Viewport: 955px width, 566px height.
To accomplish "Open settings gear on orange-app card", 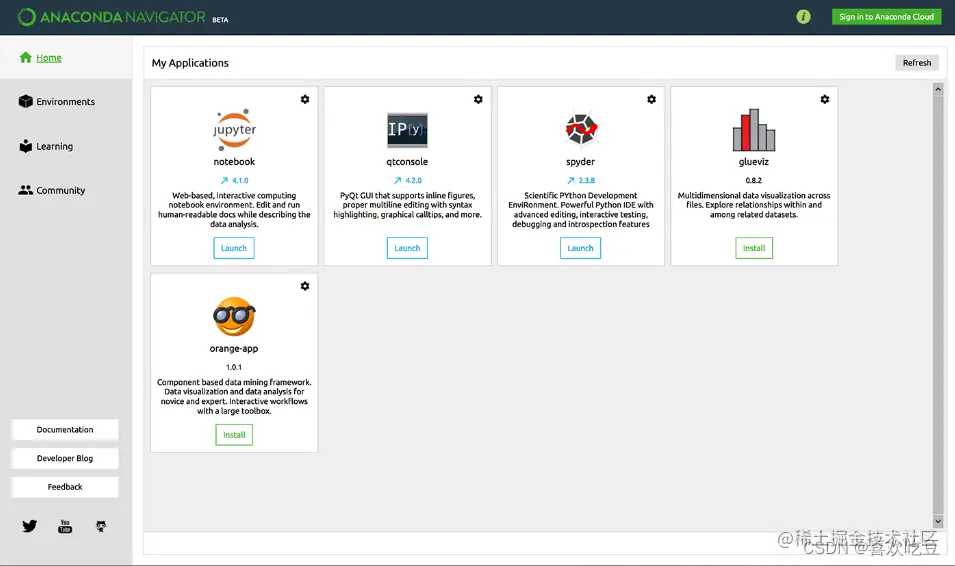I will point(305,286).
